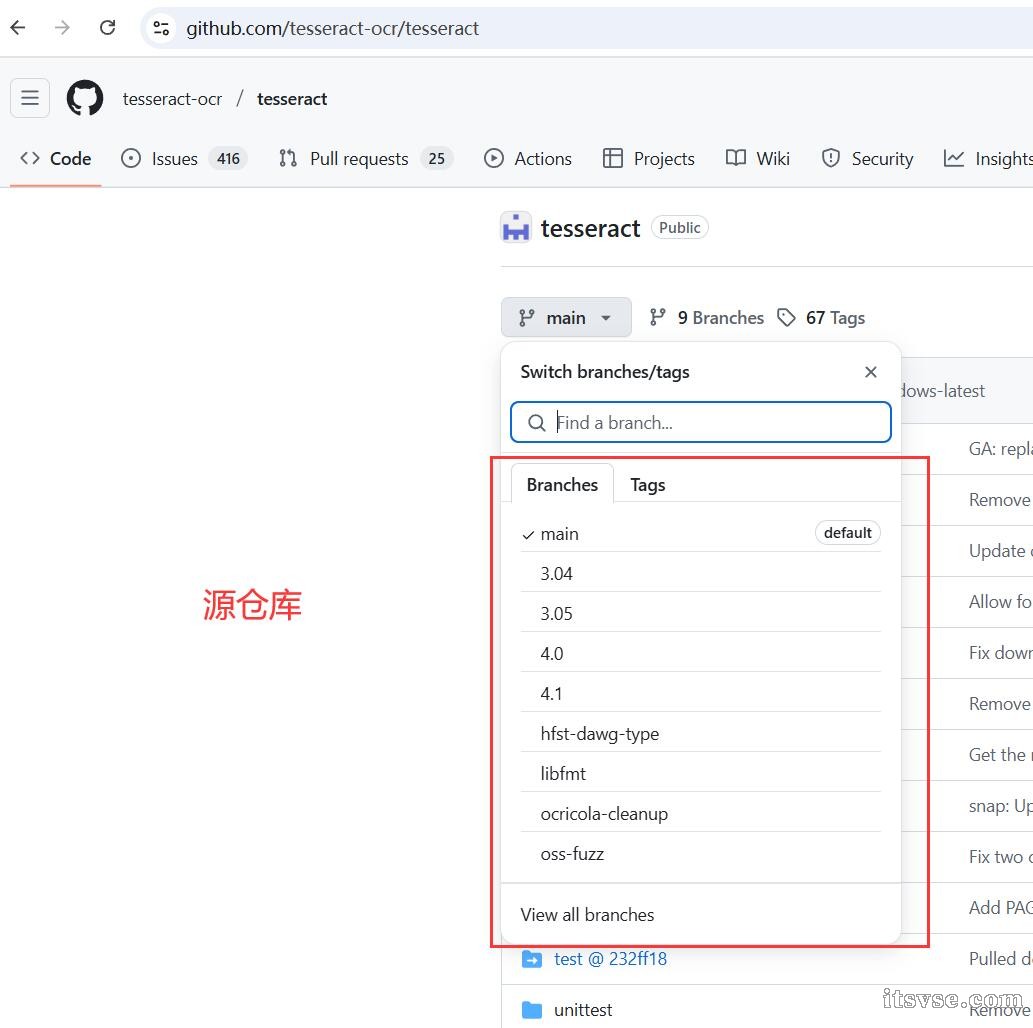
Task: Reload the page
Action: (x=107, y=28)
